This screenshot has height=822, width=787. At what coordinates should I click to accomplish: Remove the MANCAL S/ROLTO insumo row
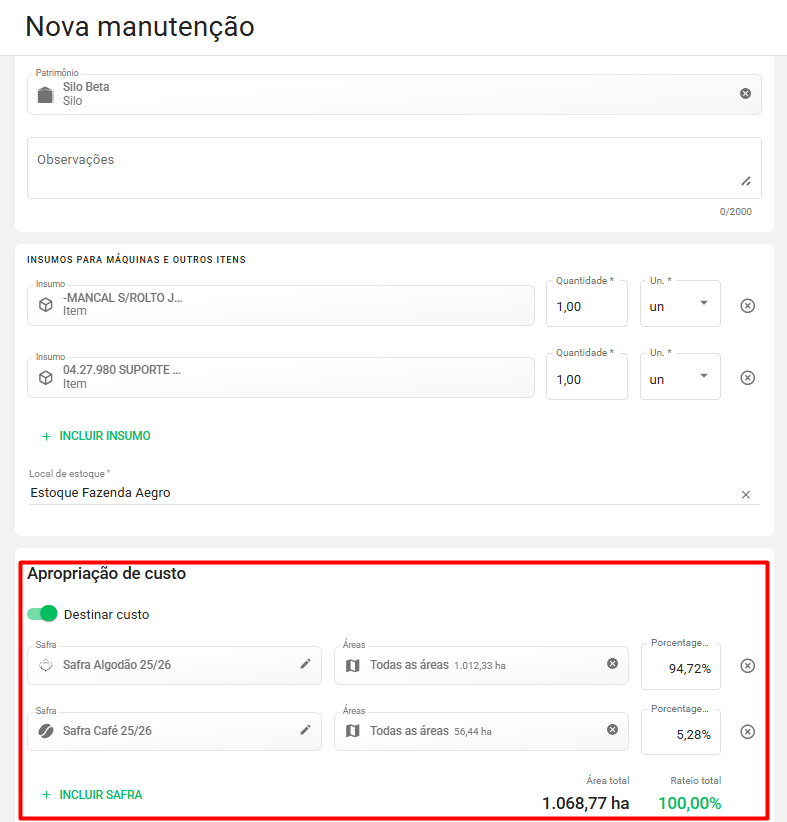[x=747, y=306]
